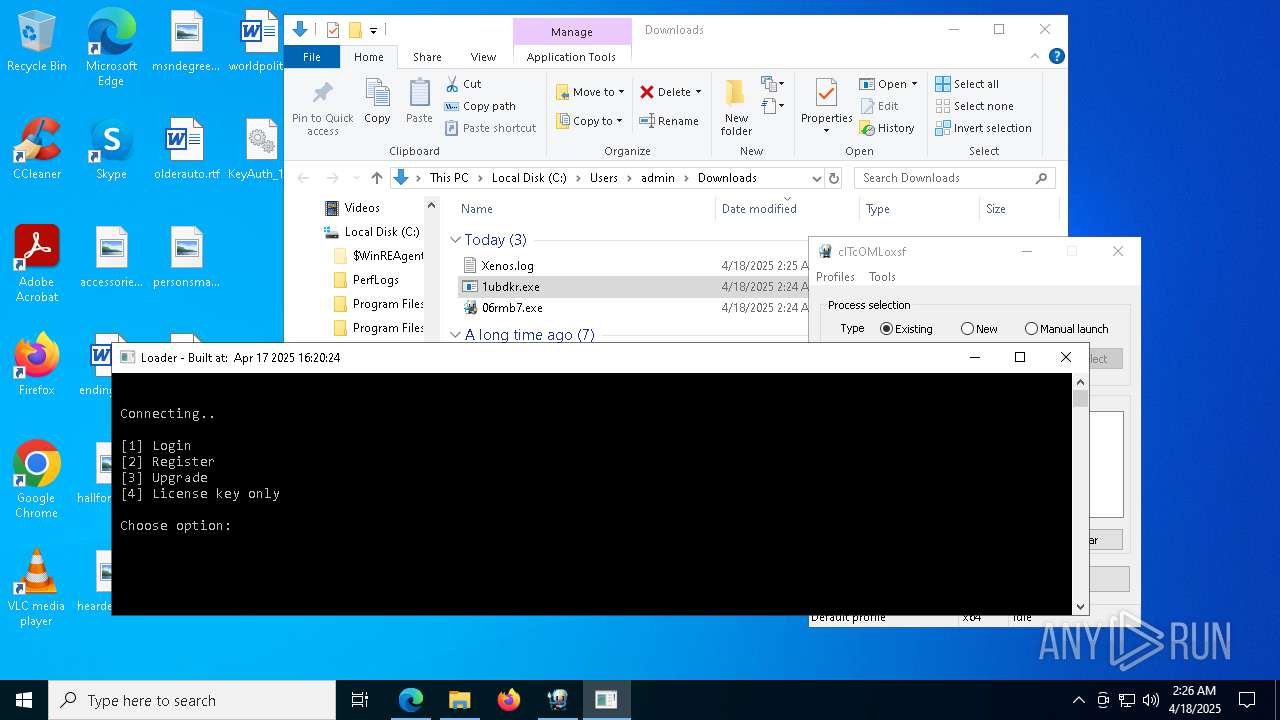
Task: Click Edit in the Open group
Action: [x=879, y=106]
